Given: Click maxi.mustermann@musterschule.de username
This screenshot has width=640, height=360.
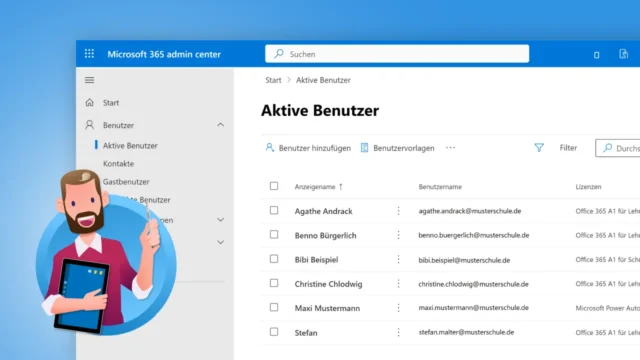Looking at the screenshot, I should point(473,308).
